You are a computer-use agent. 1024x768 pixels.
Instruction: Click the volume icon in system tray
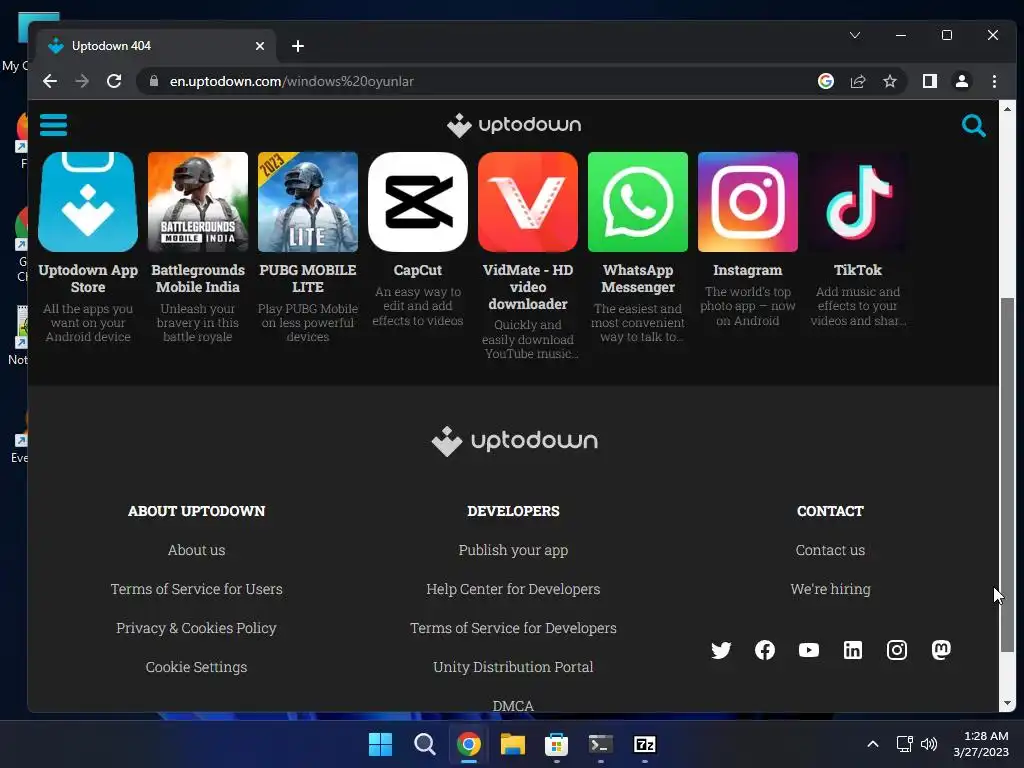coord(929,744)
